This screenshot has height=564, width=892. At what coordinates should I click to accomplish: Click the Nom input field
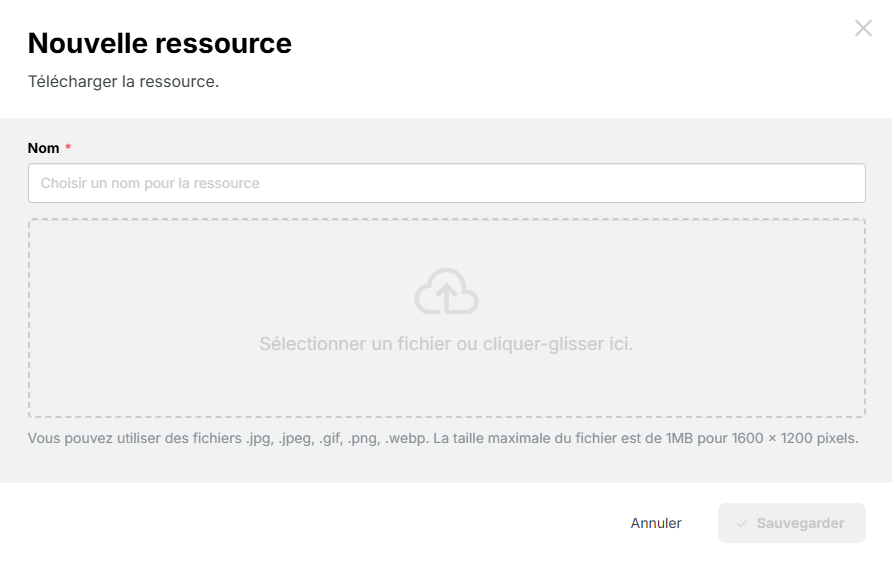[447, 183]
